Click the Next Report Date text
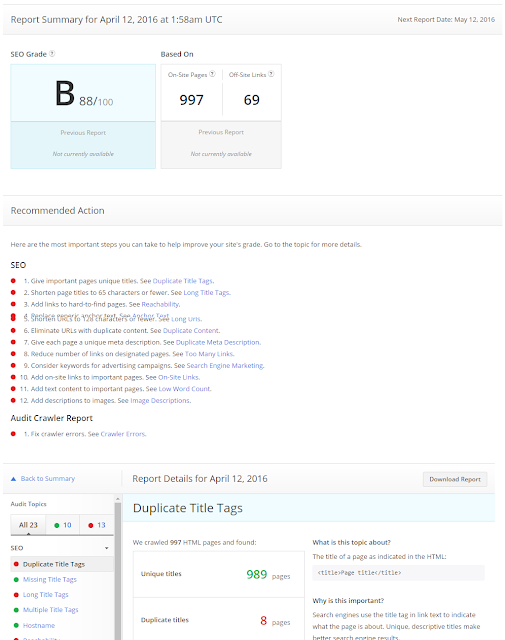 point(446,19)
